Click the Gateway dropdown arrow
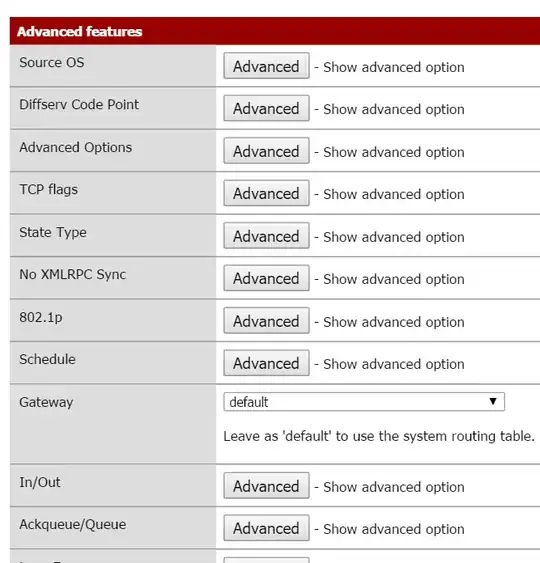The height and width of the screenshot is (563, 540). coord(493,401)
